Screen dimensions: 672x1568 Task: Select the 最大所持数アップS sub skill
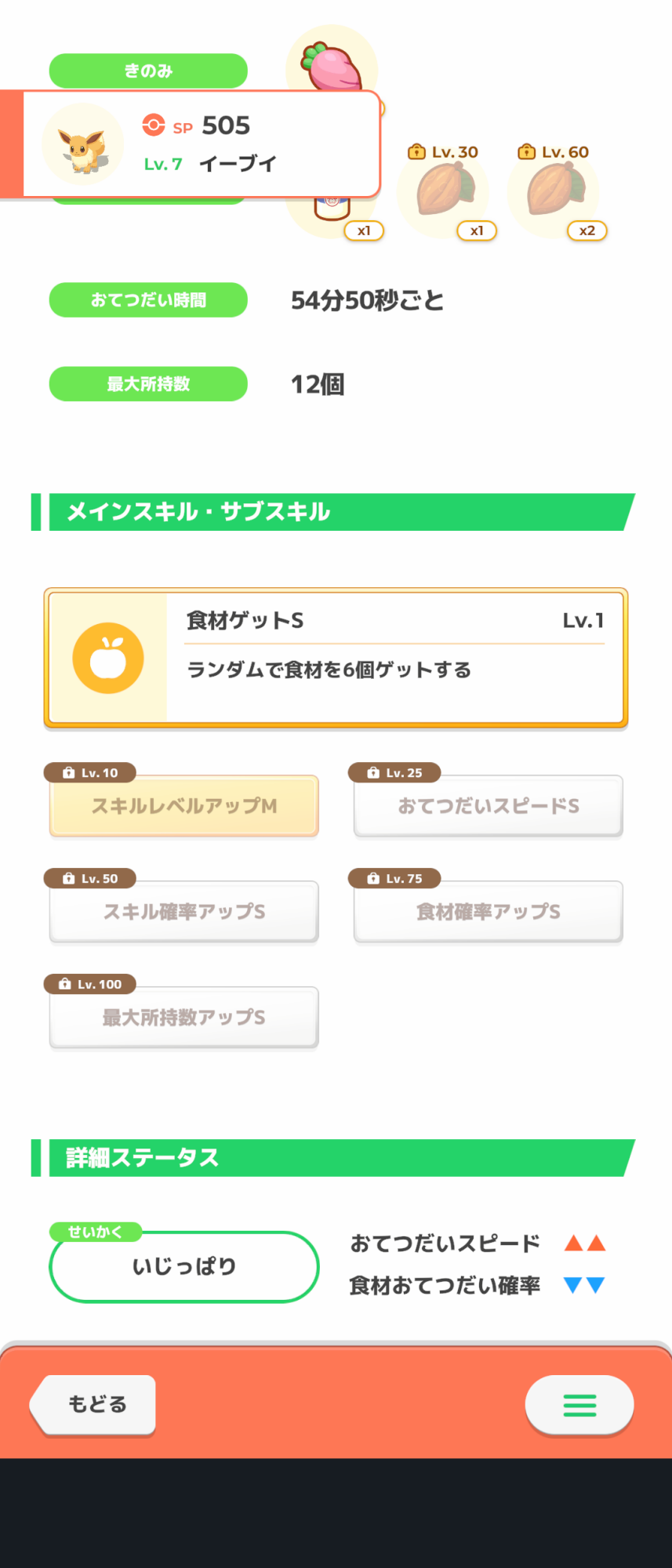(x=184, y=1018)
